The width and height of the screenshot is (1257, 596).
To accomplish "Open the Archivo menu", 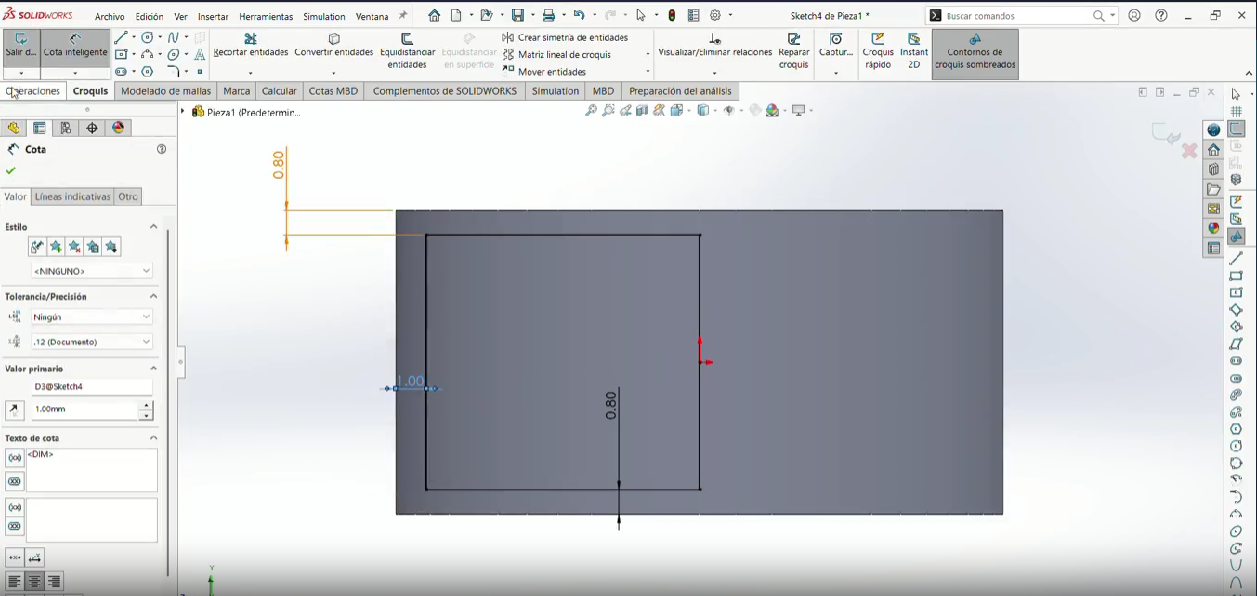I will tap(110, 17).
